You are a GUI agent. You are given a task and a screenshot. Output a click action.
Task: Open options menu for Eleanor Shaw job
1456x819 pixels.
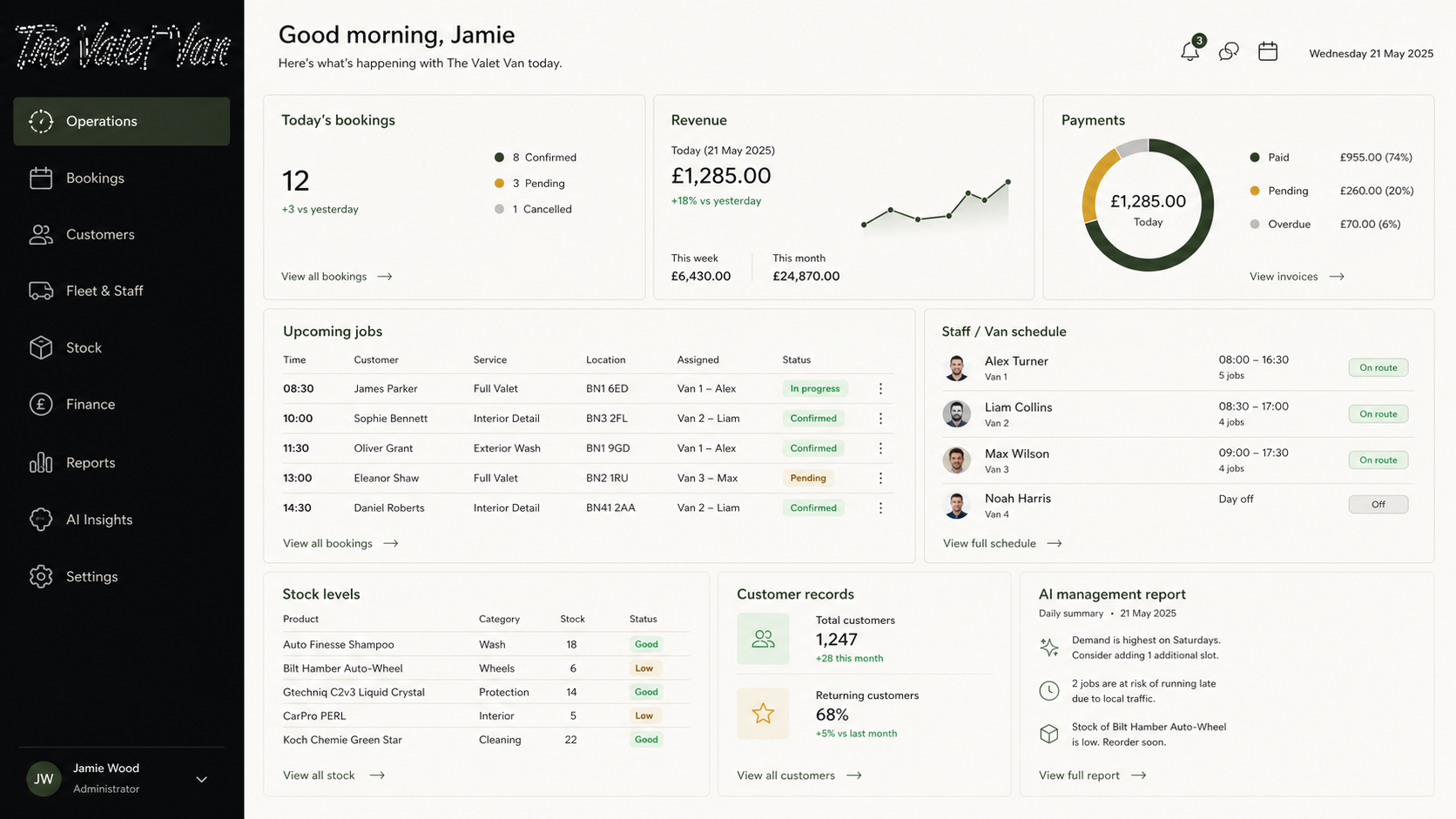pos(880,478)
